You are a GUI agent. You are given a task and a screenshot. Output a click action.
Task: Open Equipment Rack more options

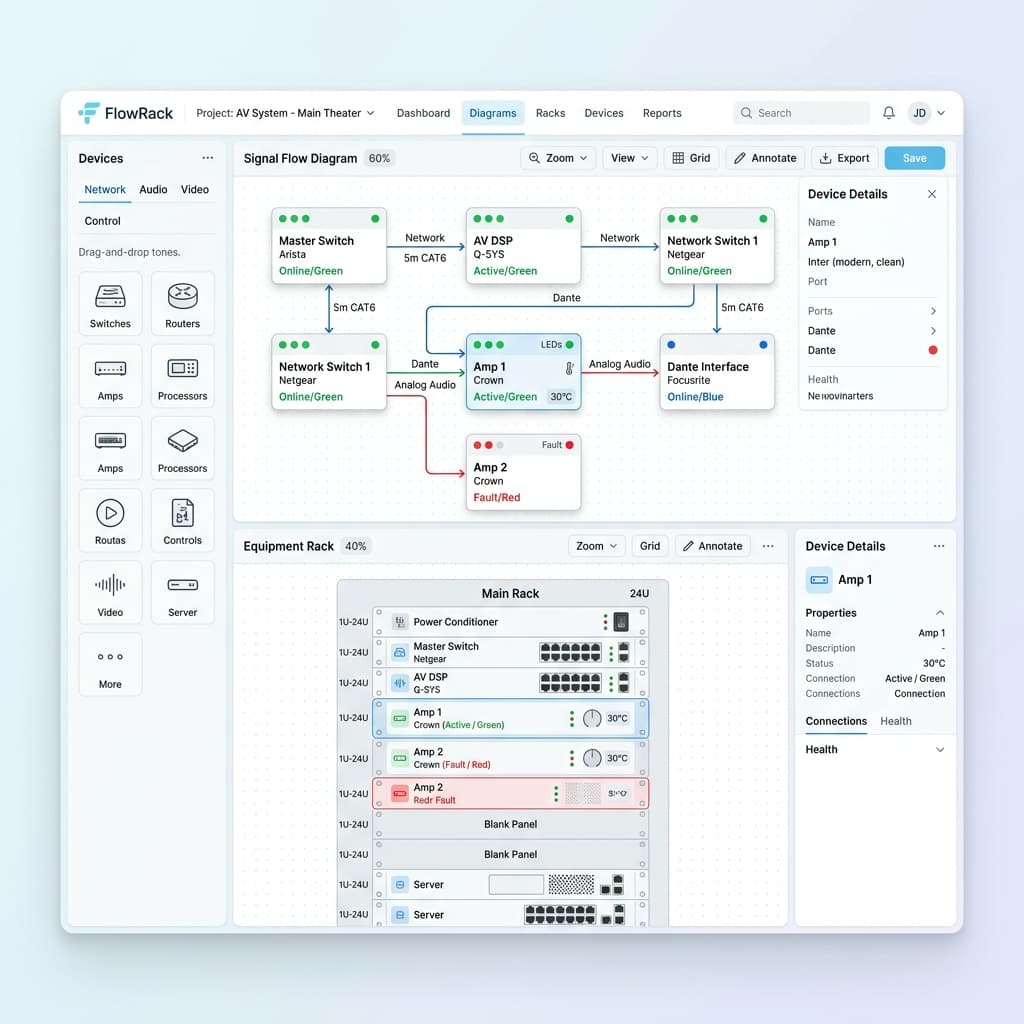click(768, 546)
